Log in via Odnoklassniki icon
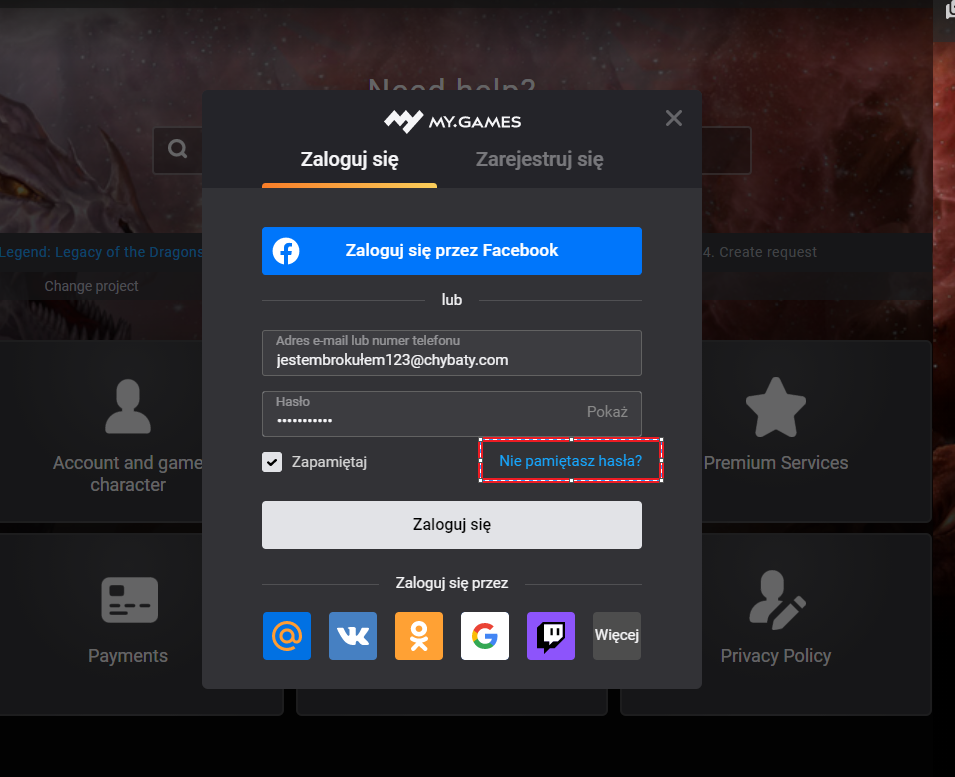The height and width of the screenshot is (777, 955). coord(419,636)
